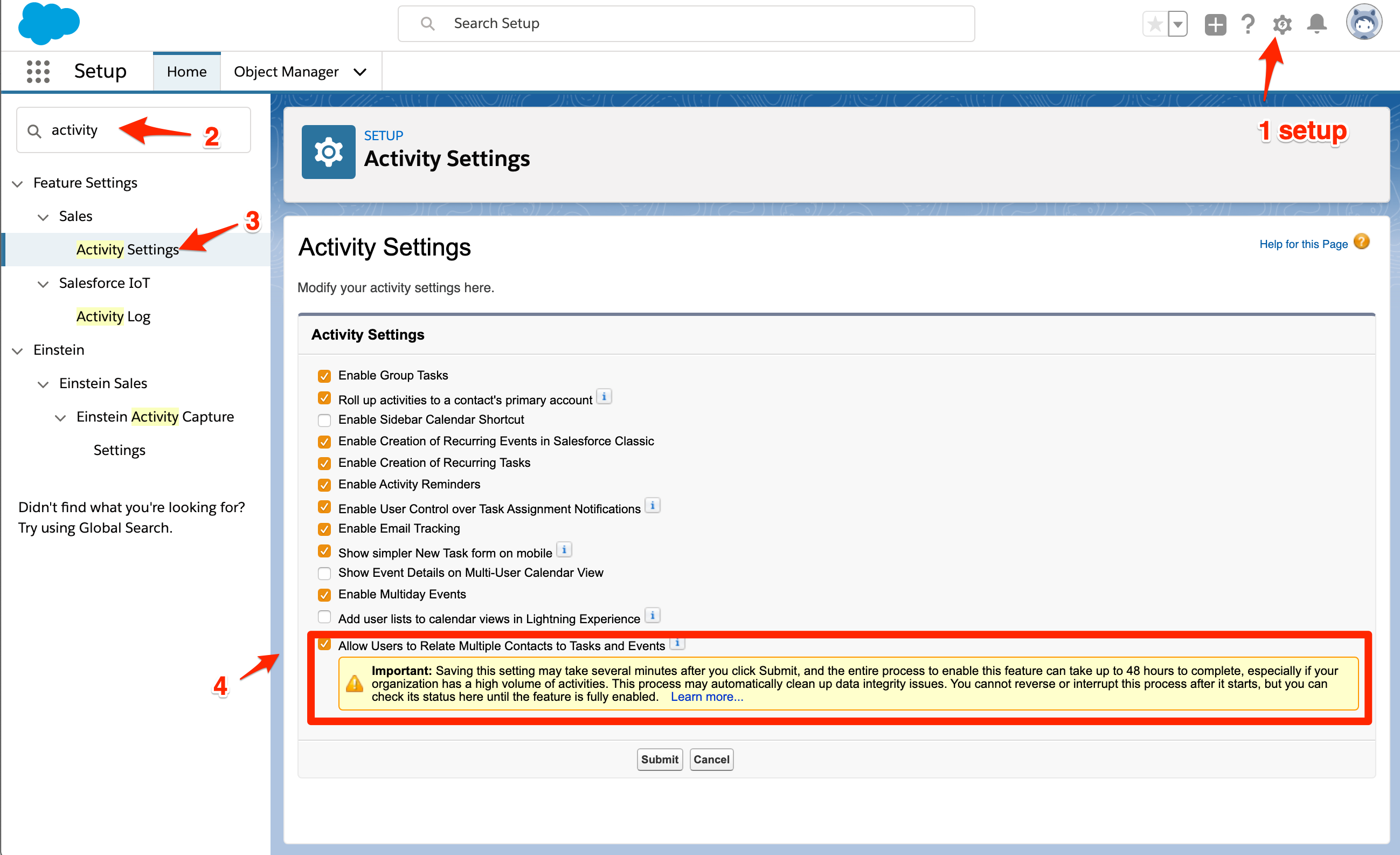Open Settings under Einstein Activity Capture
The width and height of the screenshot is (1400, 855).
[119, 450]
